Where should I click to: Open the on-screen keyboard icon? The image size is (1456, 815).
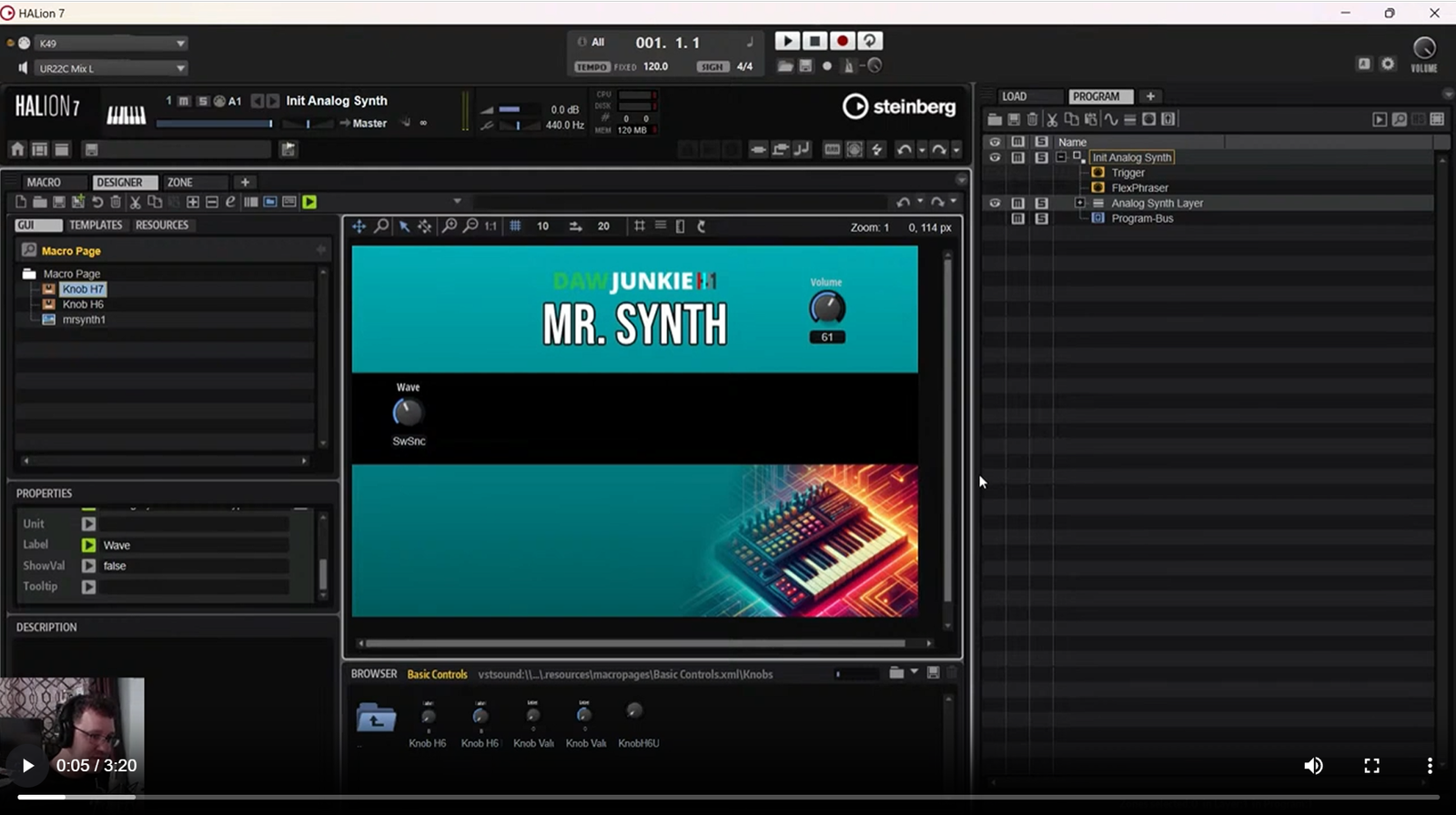[126, 114]
